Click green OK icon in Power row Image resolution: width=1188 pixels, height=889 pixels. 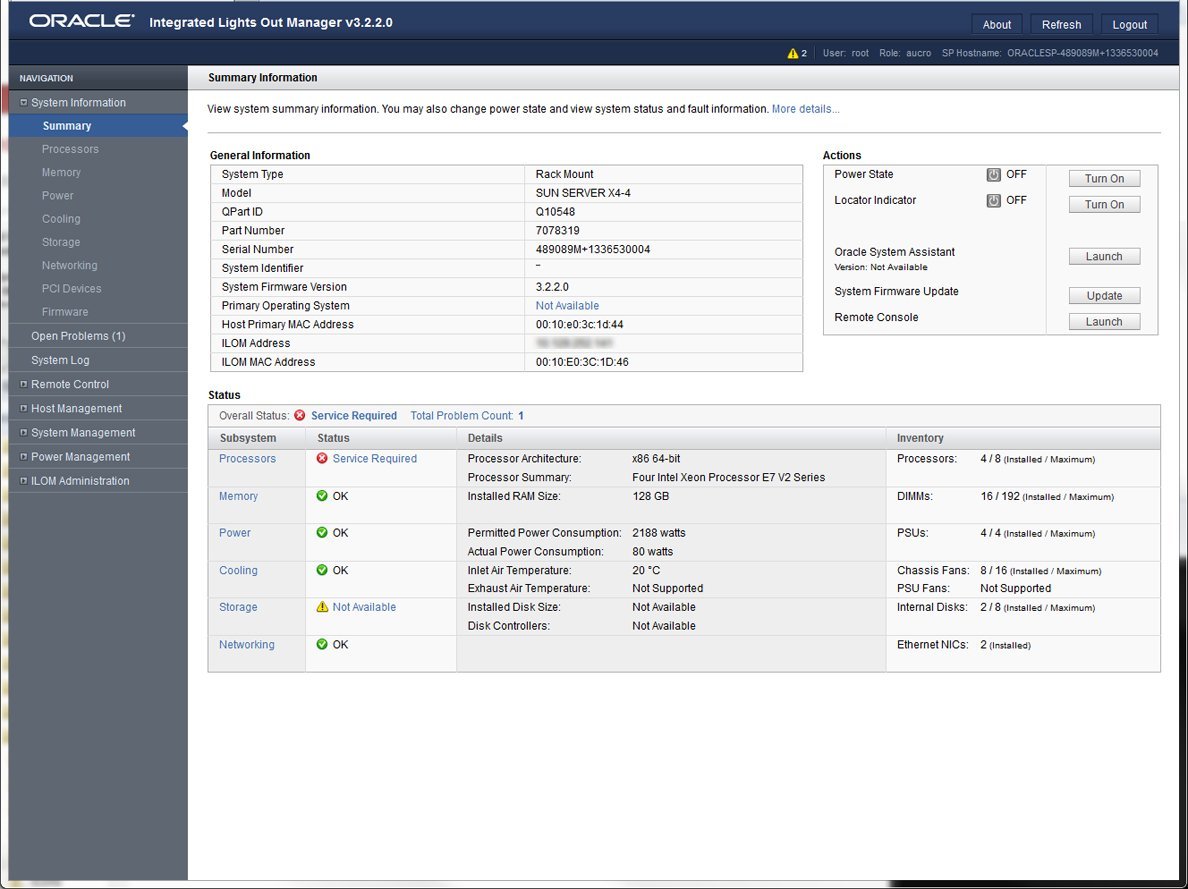322,533
